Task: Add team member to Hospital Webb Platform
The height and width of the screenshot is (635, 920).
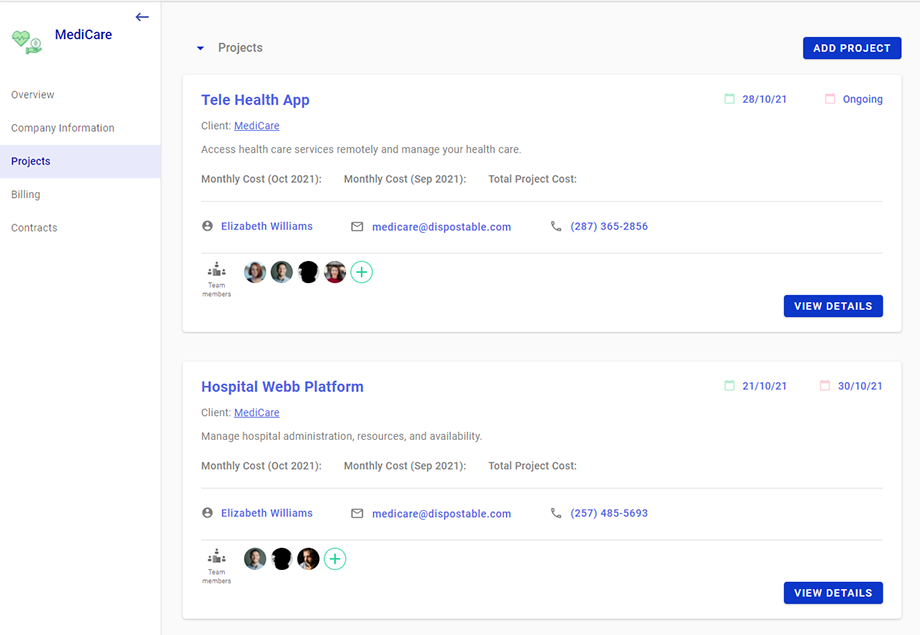Action: click(335, 559)
